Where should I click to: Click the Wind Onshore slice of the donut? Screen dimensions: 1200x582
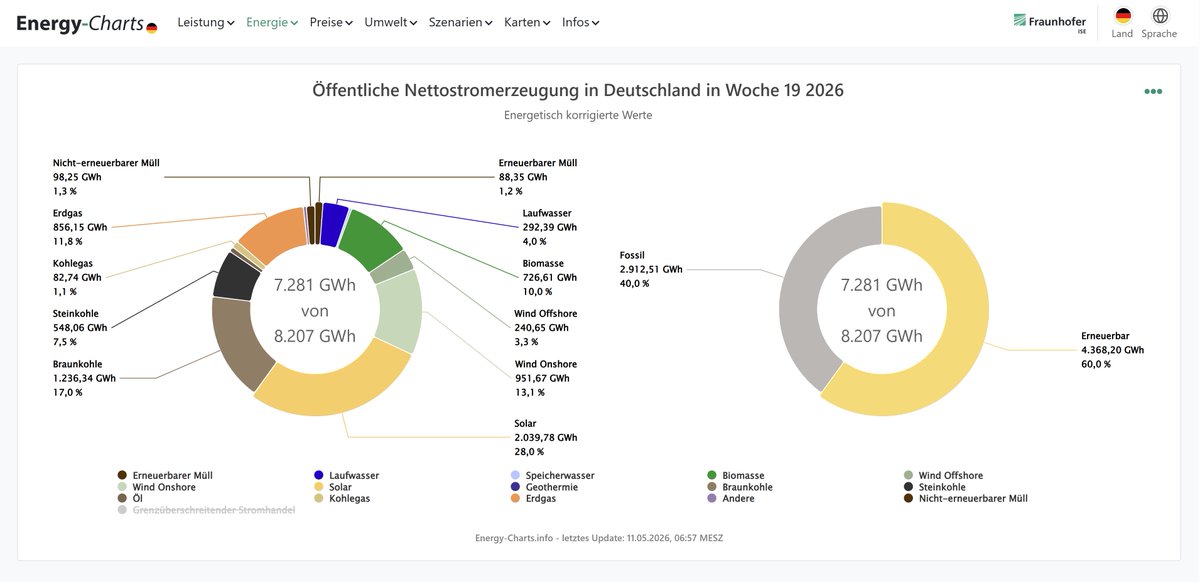pos(400,310)
